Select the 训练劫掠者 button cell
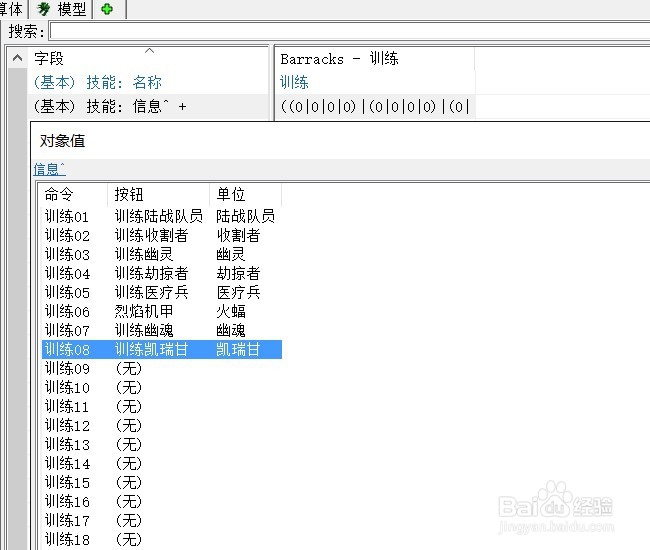This screenshot has width=650, height=550. 151,274
